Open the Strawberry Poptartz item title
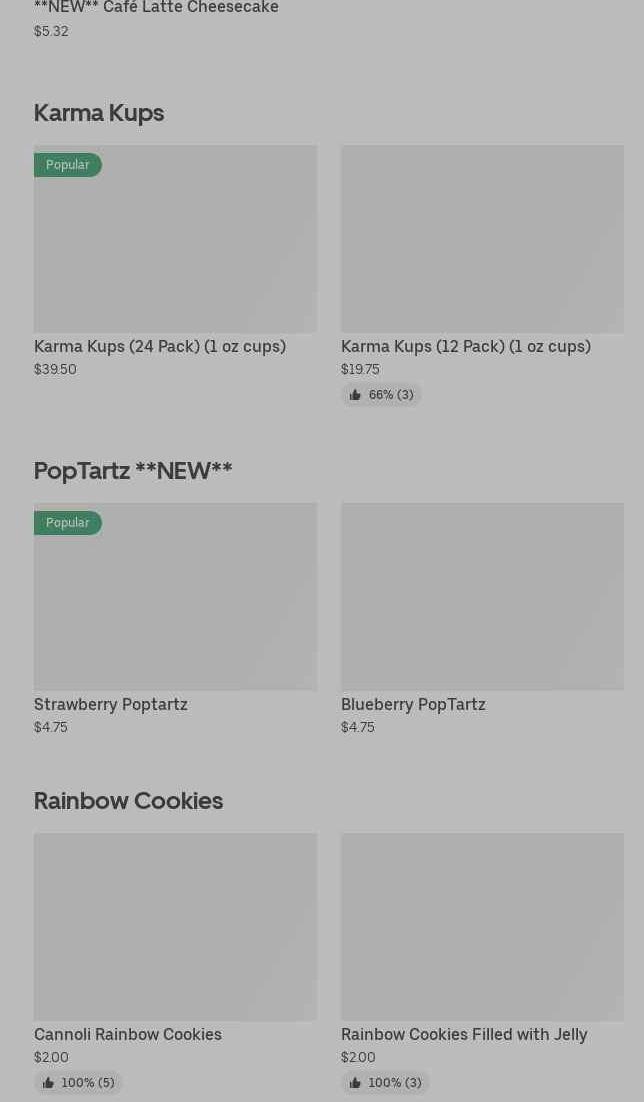Image resolution: width=644 pixels, height=1102 pixels. coord(111,704)
